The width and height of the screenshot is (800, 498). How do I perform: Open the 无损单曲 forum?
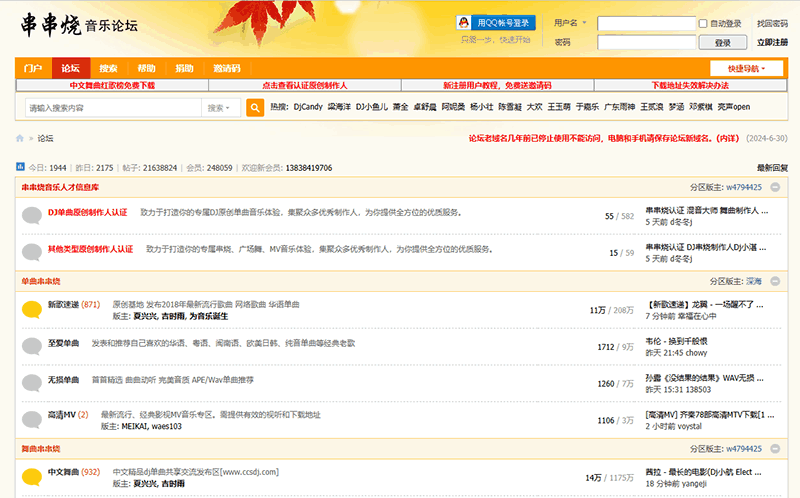[x=63, y=380]
